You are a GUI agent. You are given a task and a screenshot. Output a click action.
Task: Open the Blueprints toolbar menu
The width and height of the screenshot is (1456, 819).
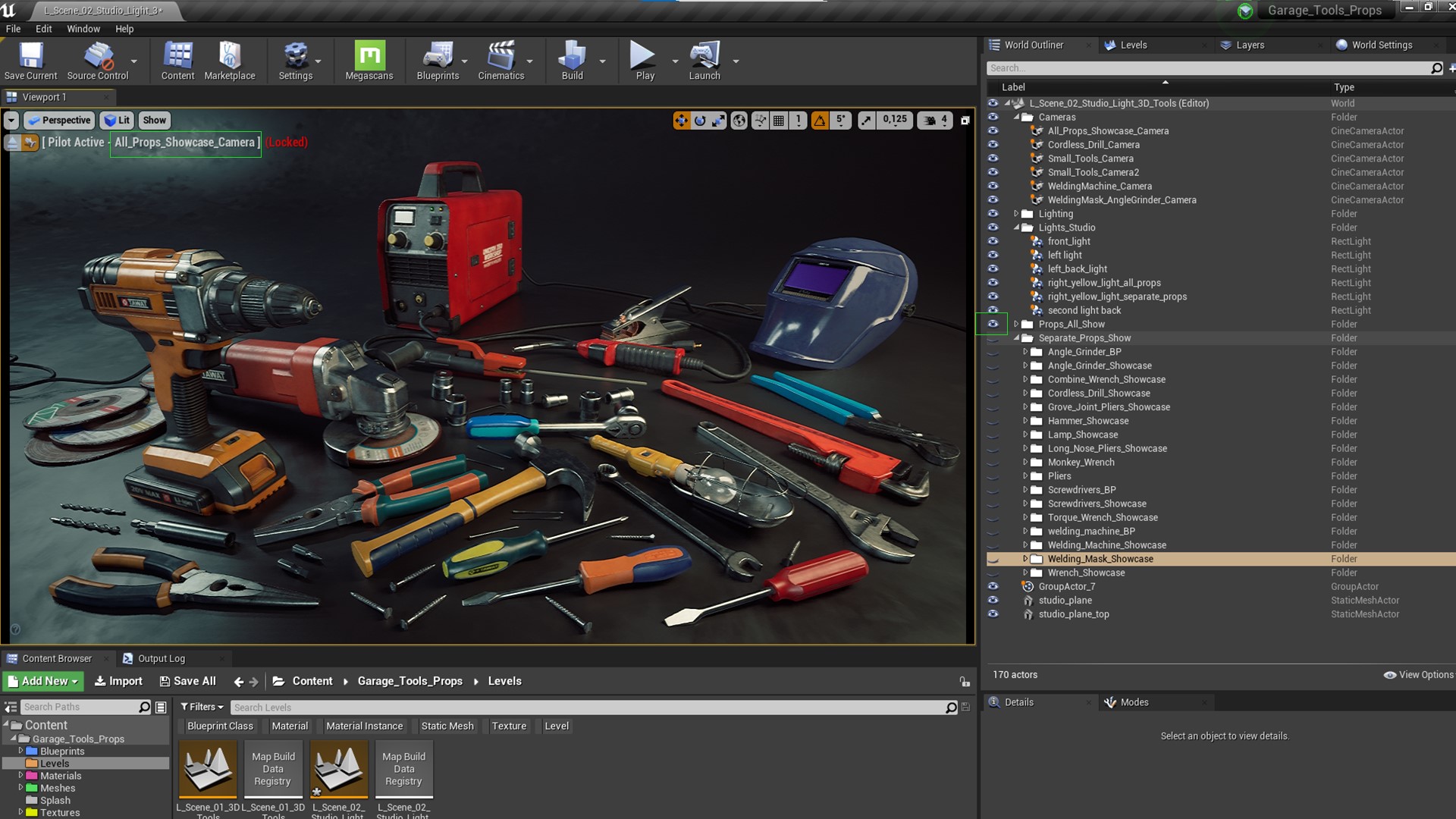(438, 61)
